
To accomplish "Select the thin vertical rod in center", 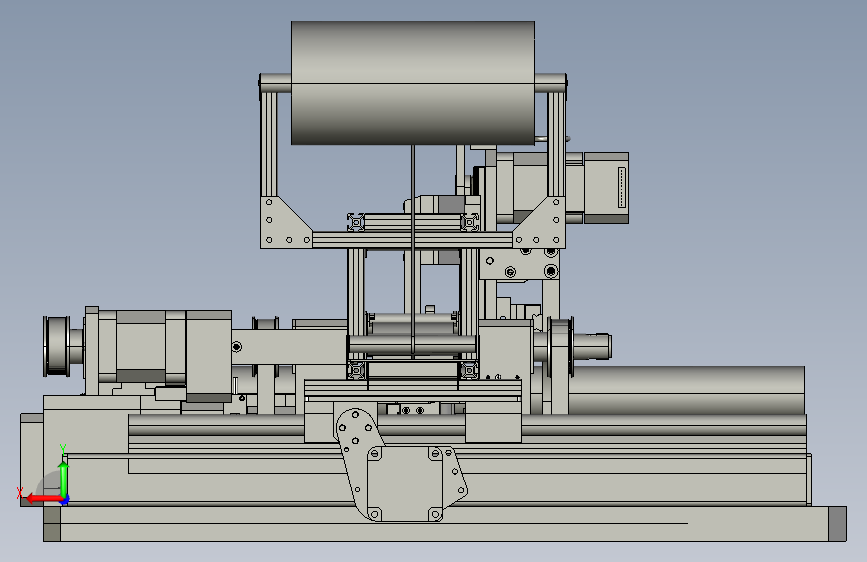I will pos(412,251).
